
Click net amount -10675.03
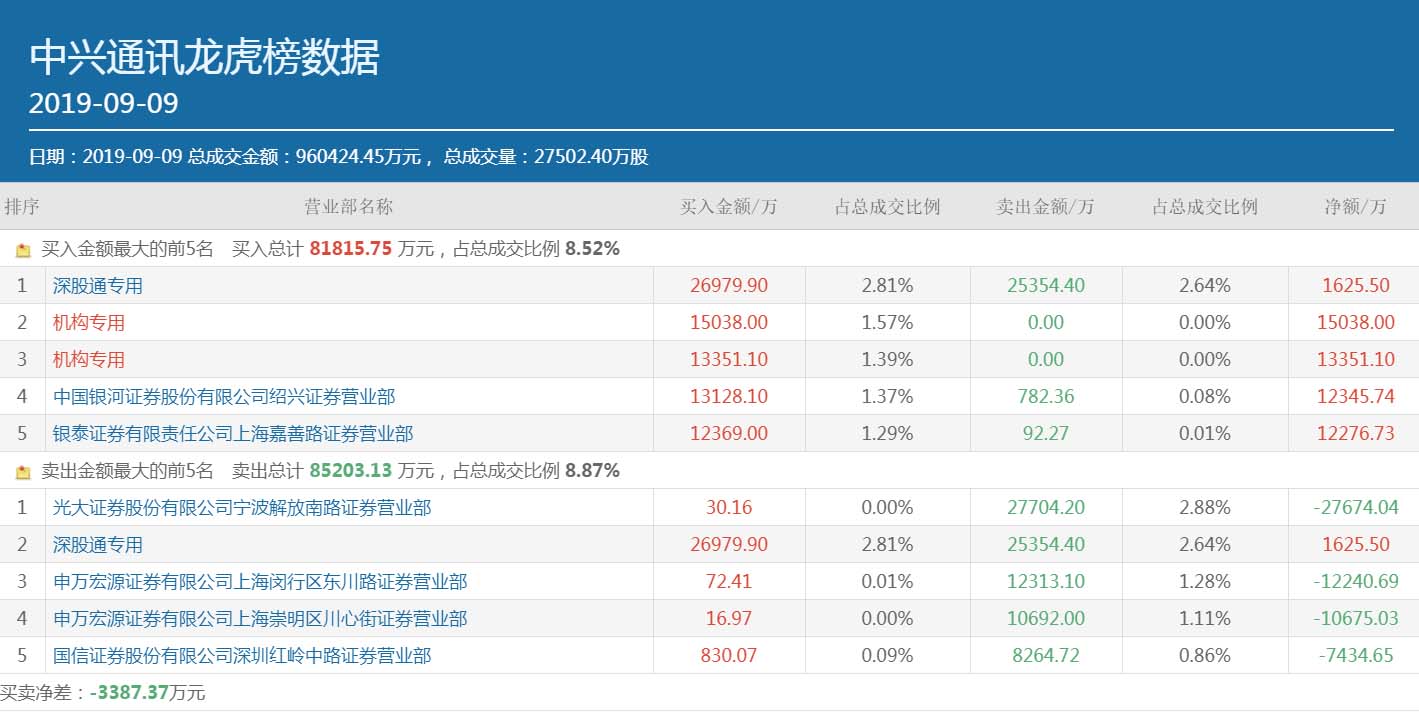click(x=1356, y=619)
